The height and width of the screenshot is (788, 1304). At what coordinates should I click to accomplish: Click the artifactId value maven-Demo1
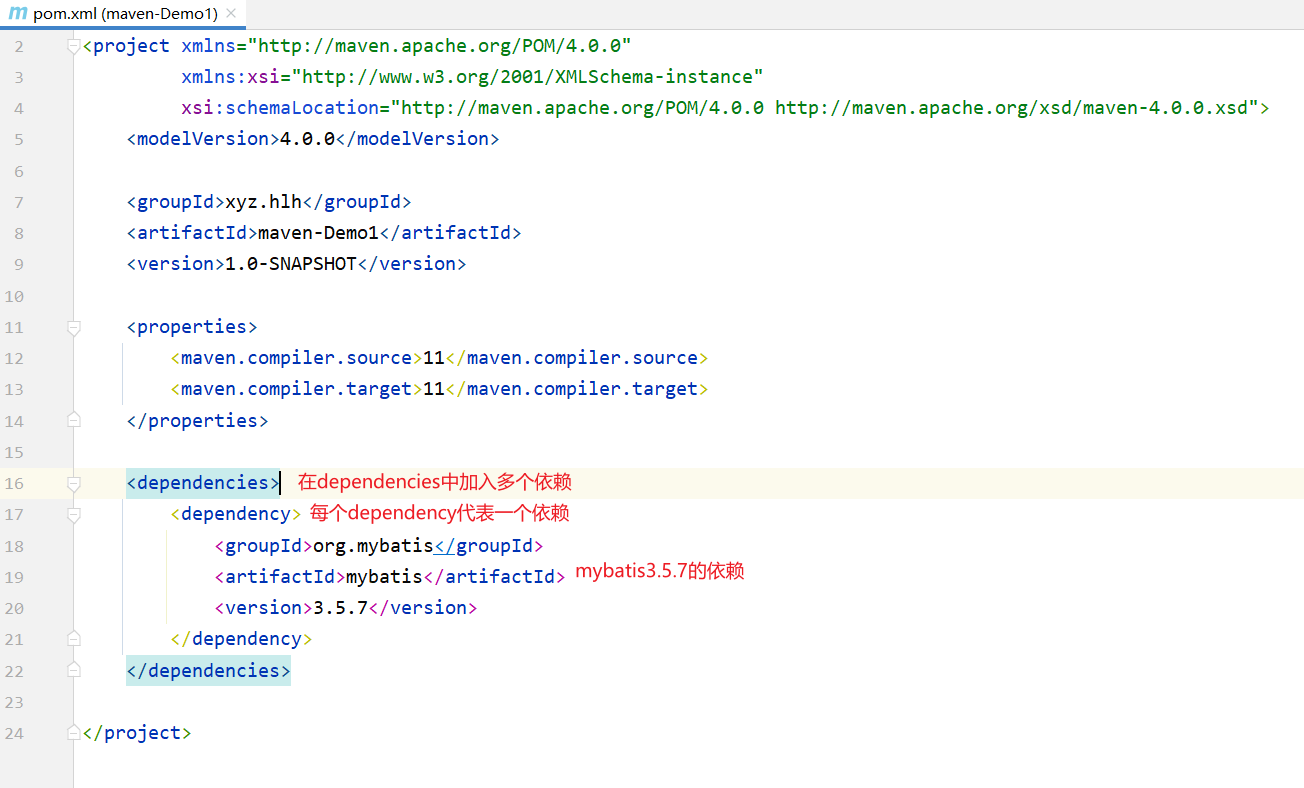(x=318, y=233)
